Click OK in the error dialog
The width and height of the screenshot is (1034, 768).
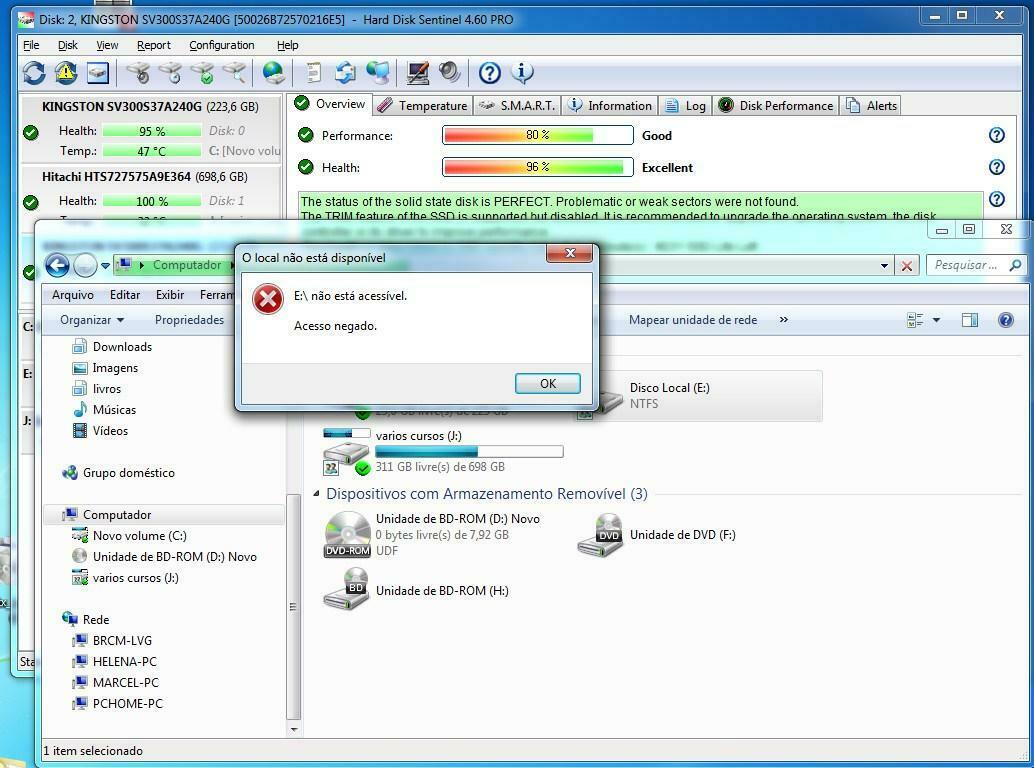[x=547, y=384]
